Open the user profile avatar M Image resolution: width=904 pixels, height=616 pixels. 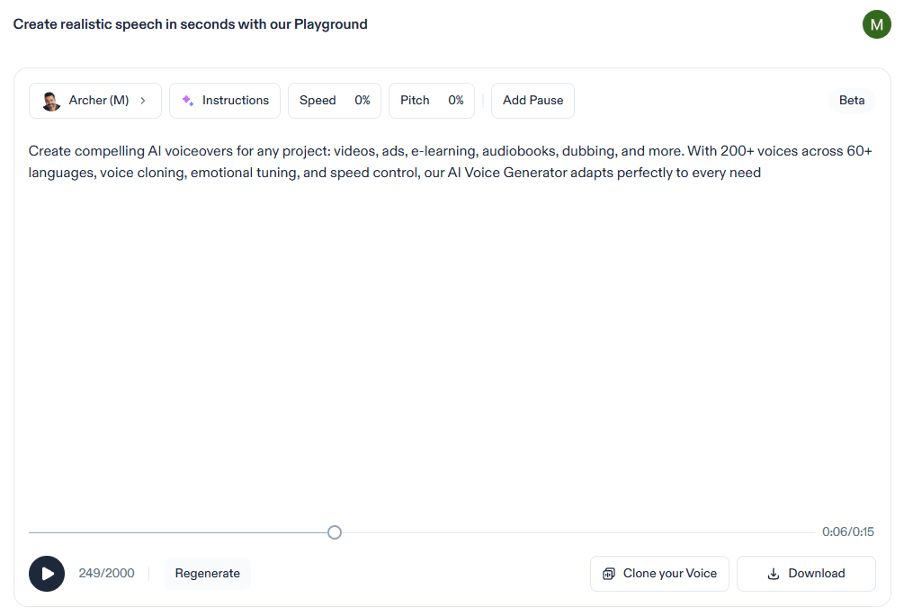pyautogui.click(x=876, y=24)
